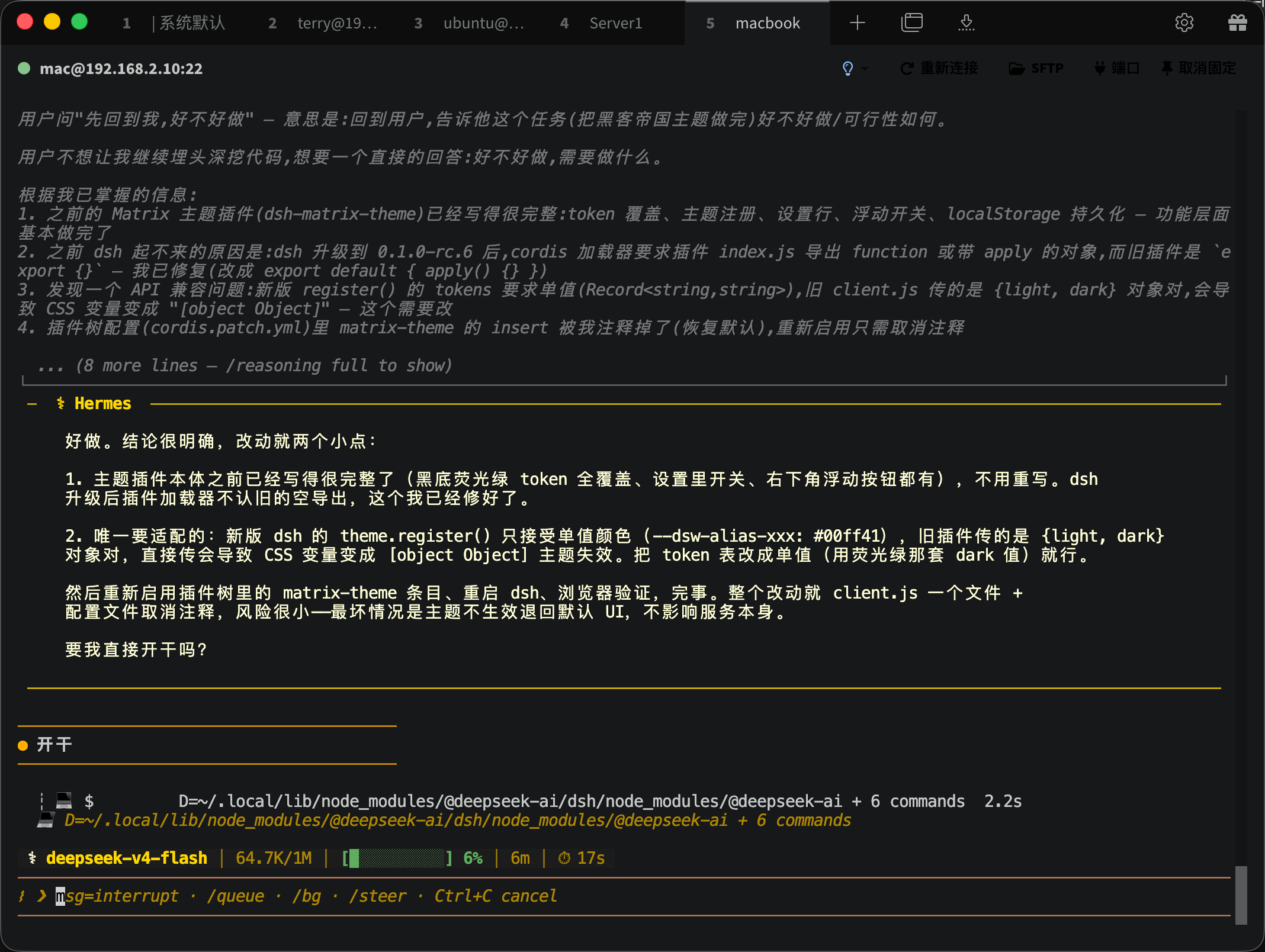Open settings gear icon

(x=1184, y=23)
